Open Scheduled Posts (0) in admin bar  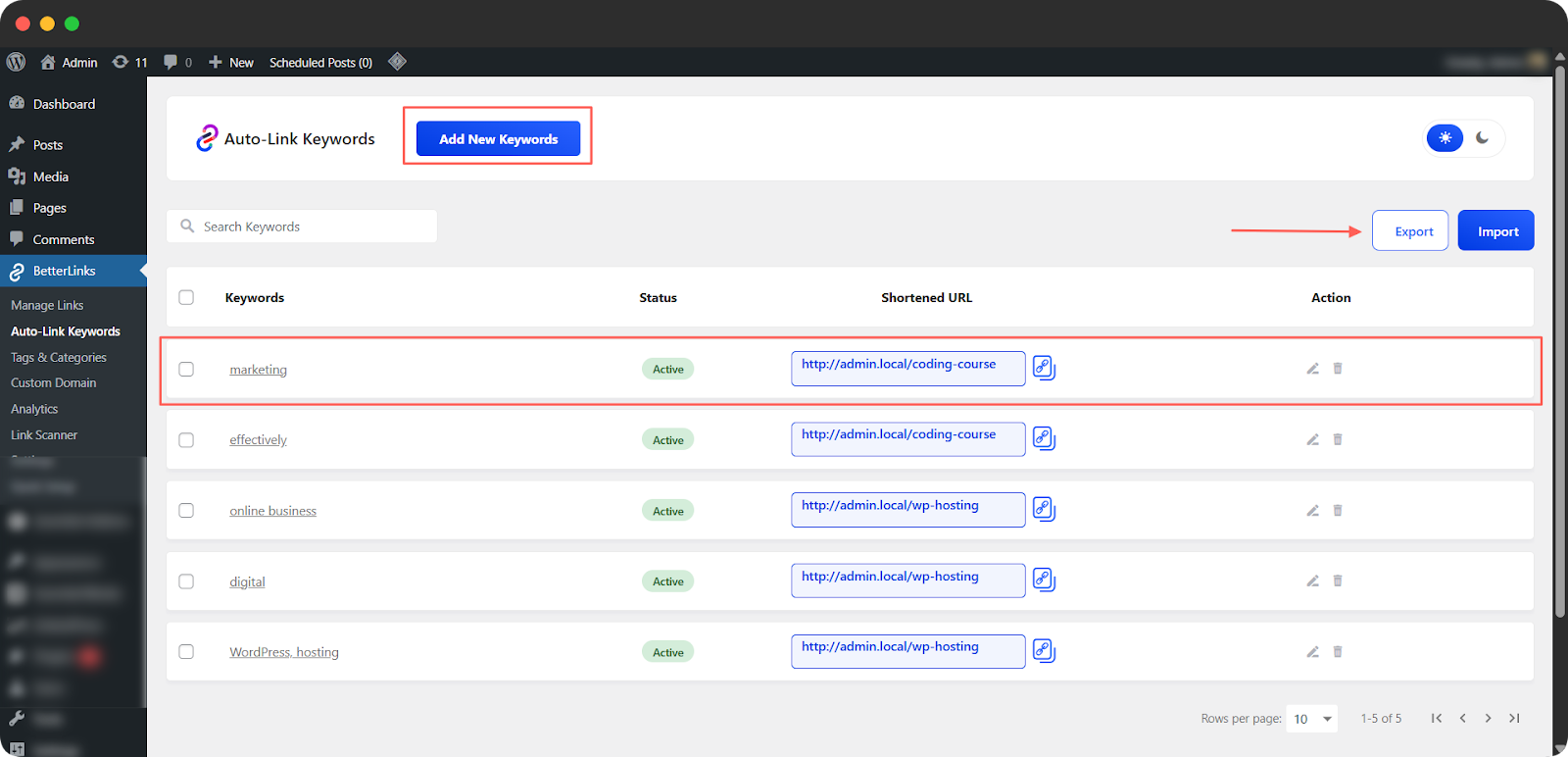320,62
